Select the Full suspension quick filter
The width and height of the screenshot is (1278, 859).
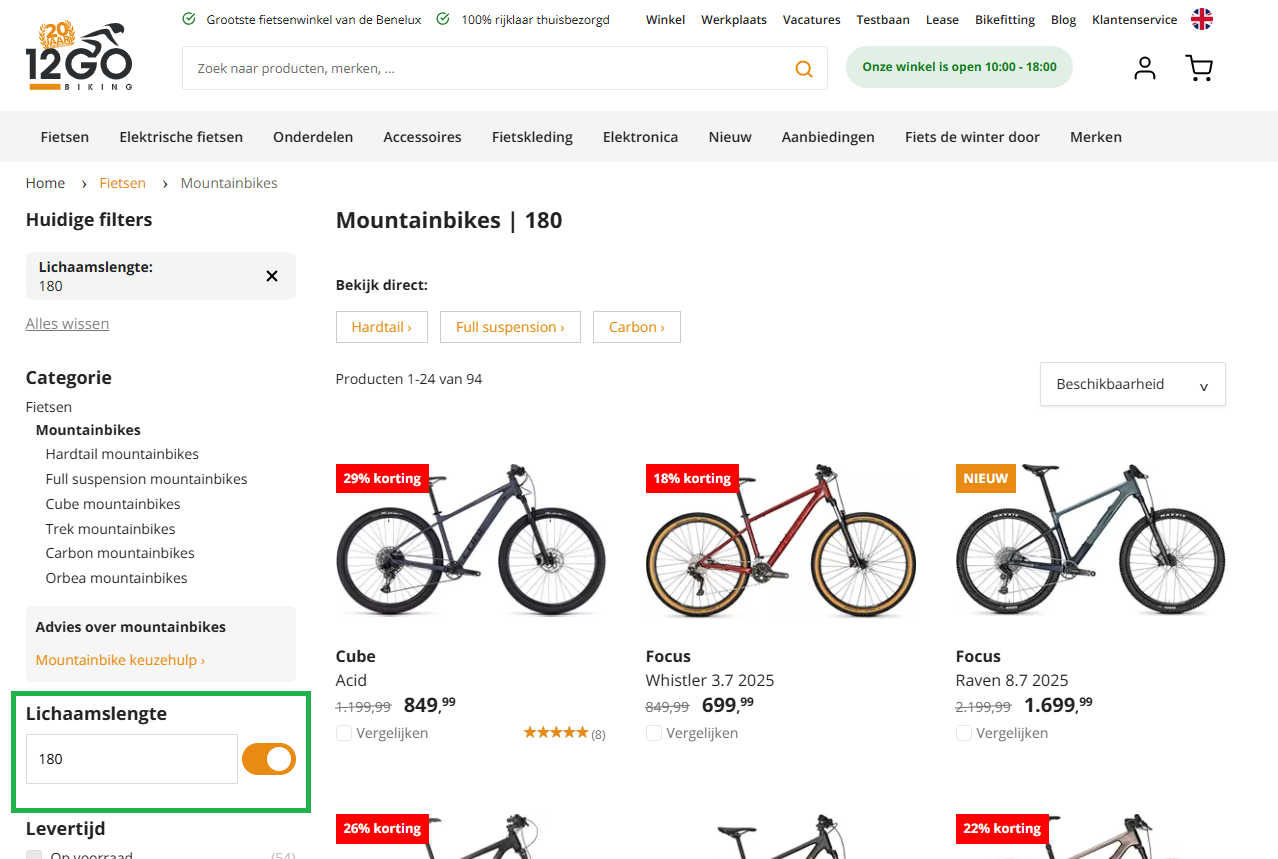pos(510,326)
